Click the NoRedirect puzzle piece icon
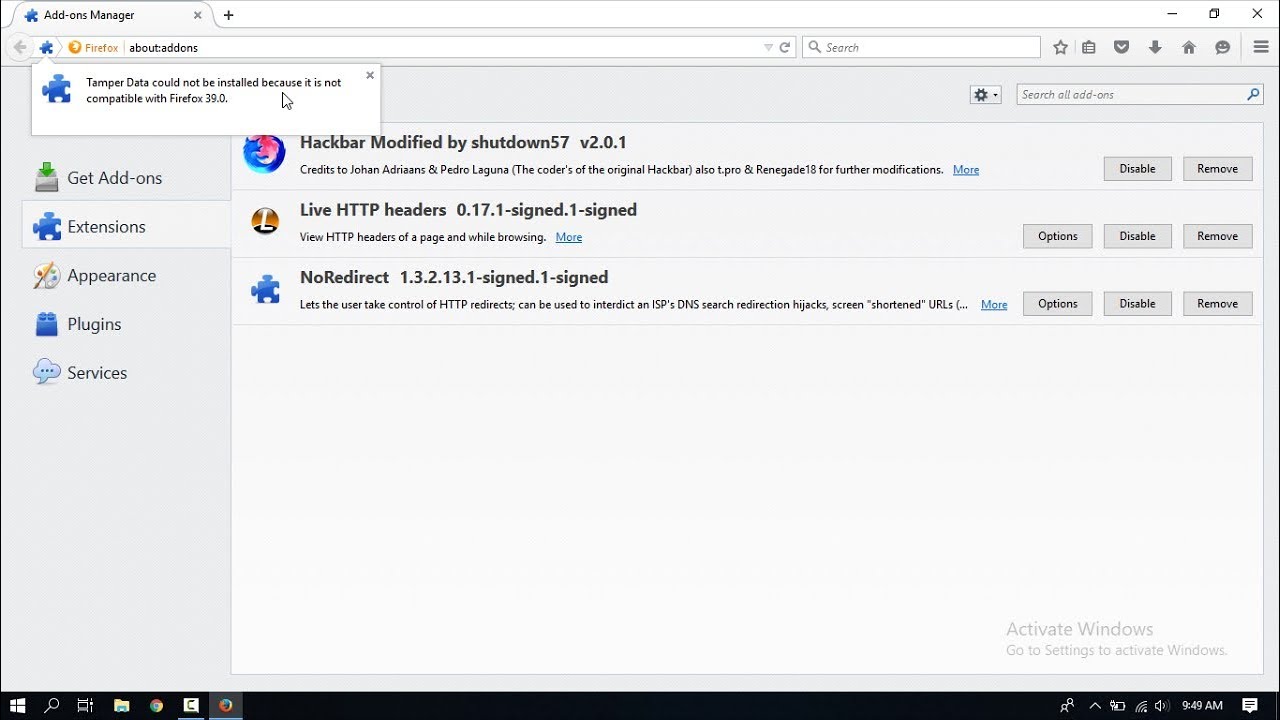Screen dimensions: 1280x720 [x=265, y=289]
